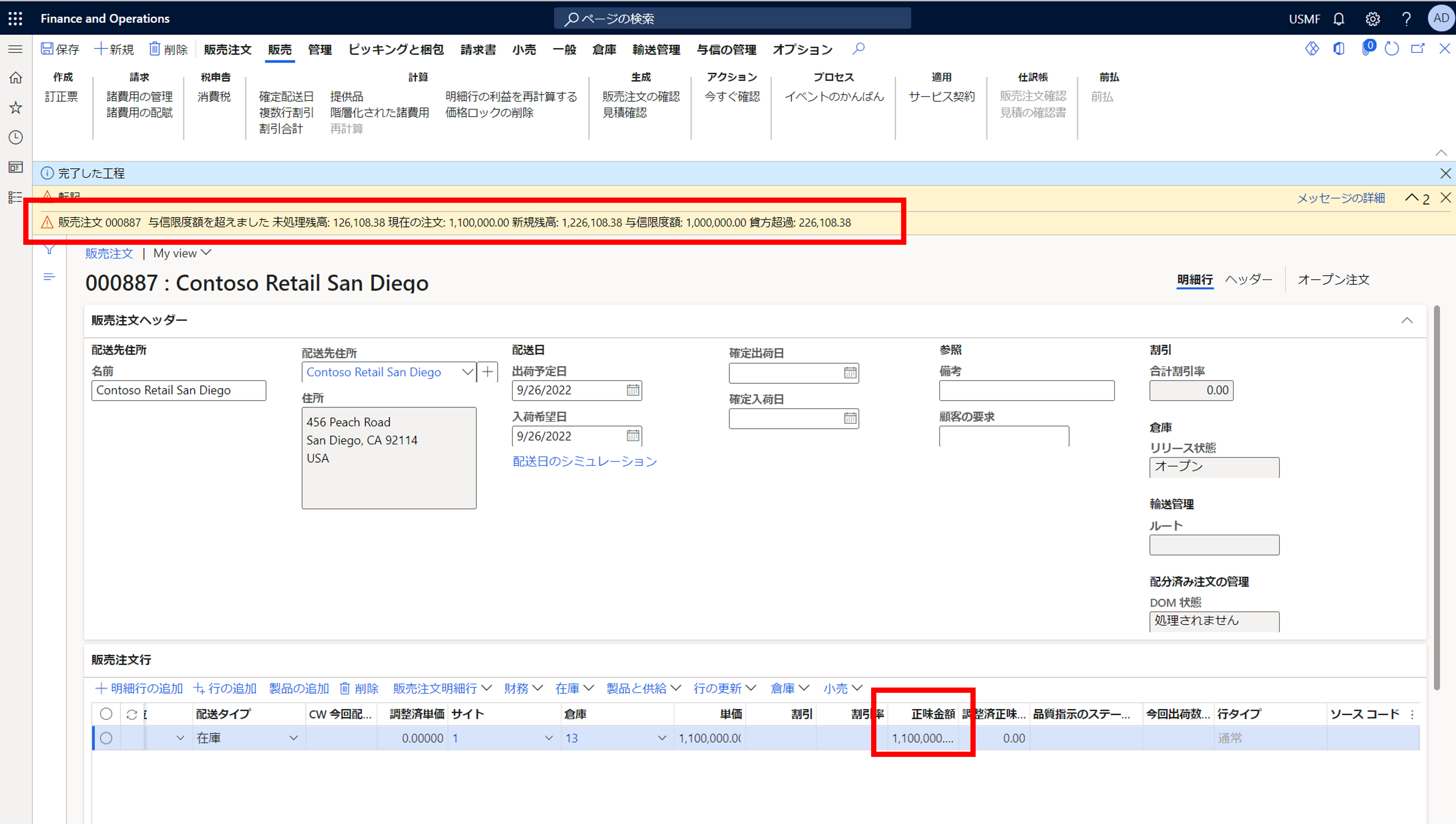Open calendar picker for 入荷希望日
The image size is (1456, 824).
[633, 436]
